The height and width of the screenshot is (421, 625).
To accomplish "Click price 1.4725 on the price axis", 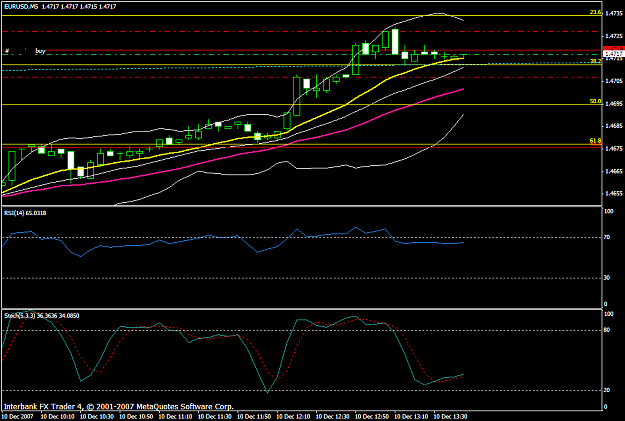I will [614, 36].
